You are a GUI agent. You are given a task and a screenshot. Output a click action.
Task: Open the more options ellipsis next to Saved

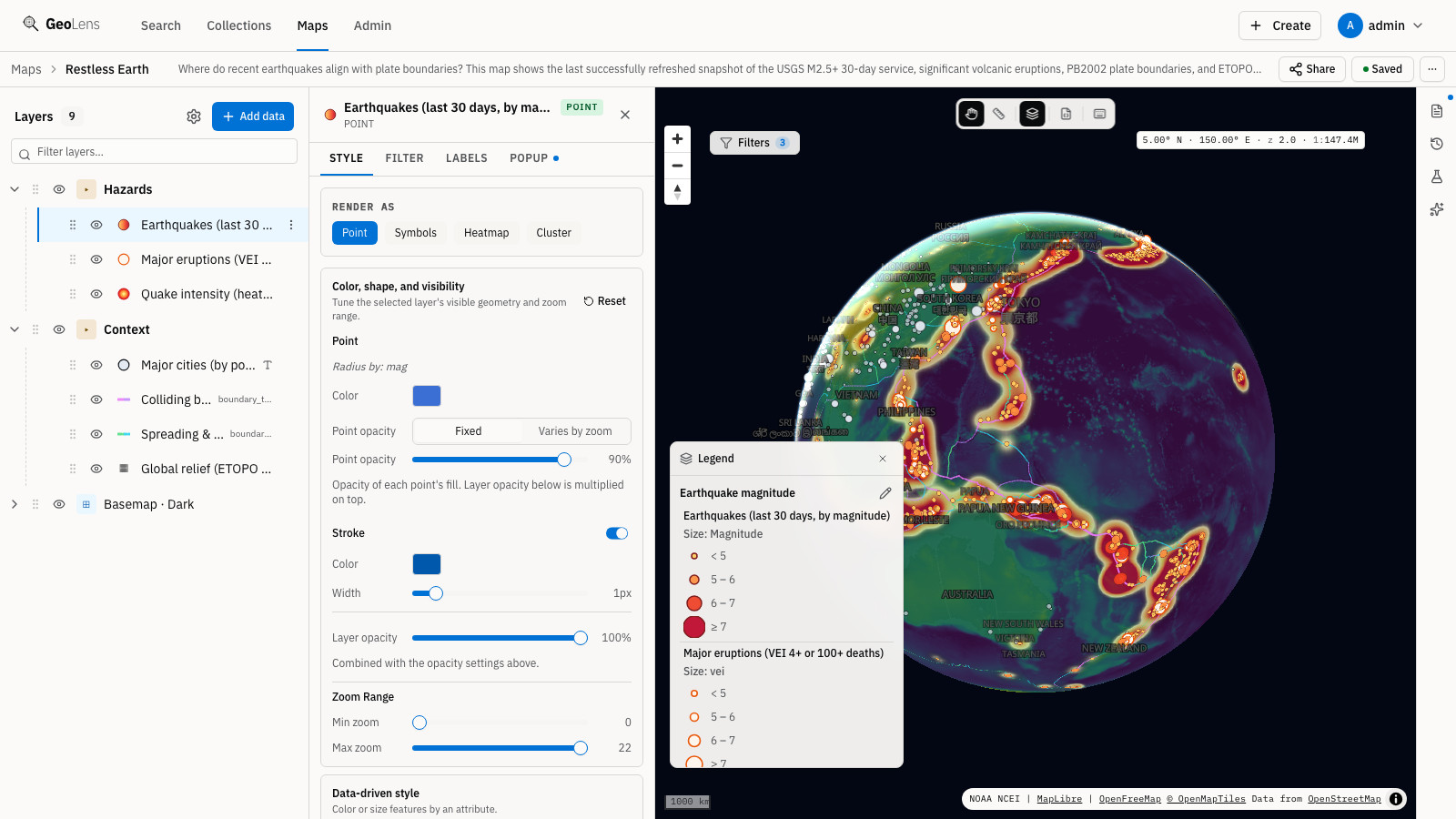click(x=1432, y=69)
